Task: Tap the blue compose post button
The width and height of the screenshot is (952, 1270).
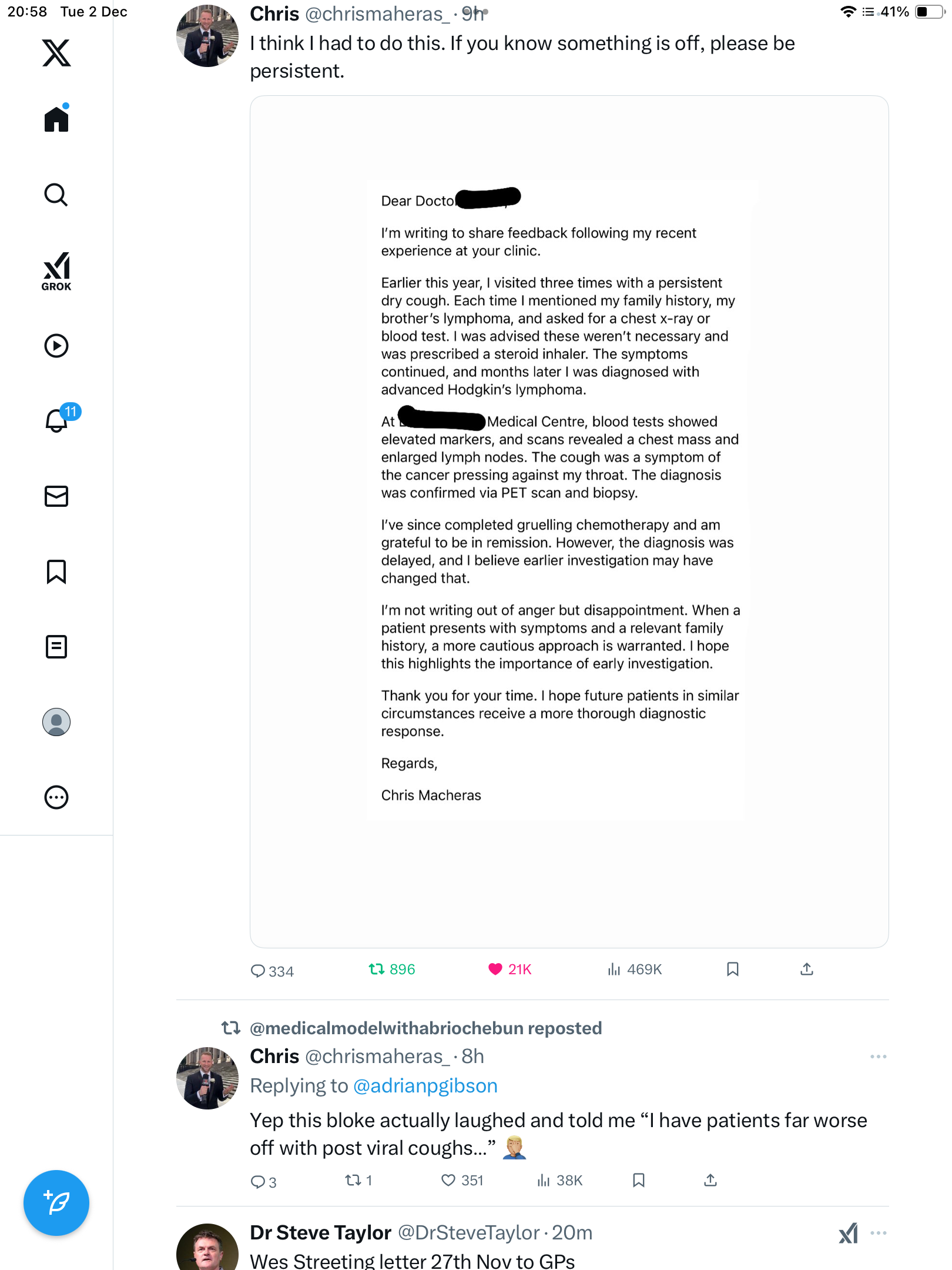Action: click(x=56, y=1202)
